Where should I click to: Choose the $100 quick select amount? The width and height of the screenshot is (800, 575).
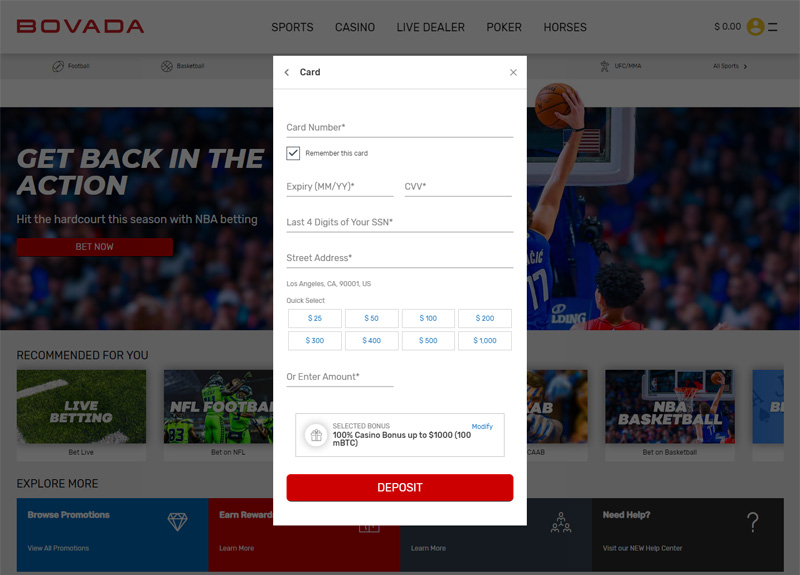[428, 318]
